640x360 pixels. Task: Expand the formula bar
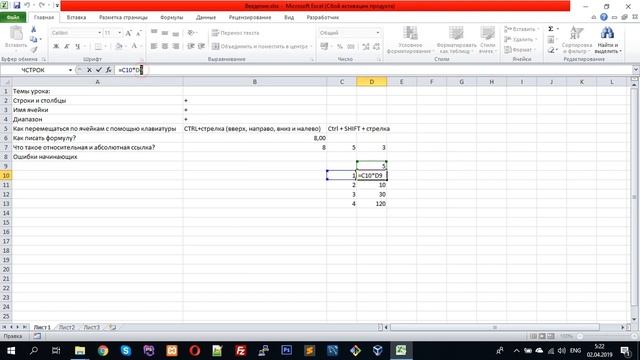[636, 70]
